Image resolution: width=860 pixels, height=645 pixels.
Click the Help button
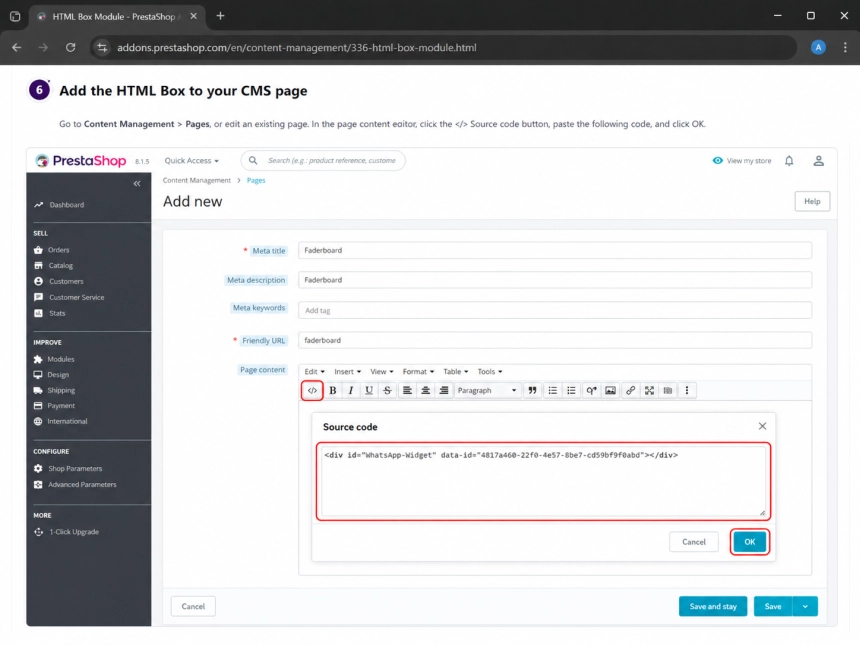pyautogui.click(x=812, y=201)
